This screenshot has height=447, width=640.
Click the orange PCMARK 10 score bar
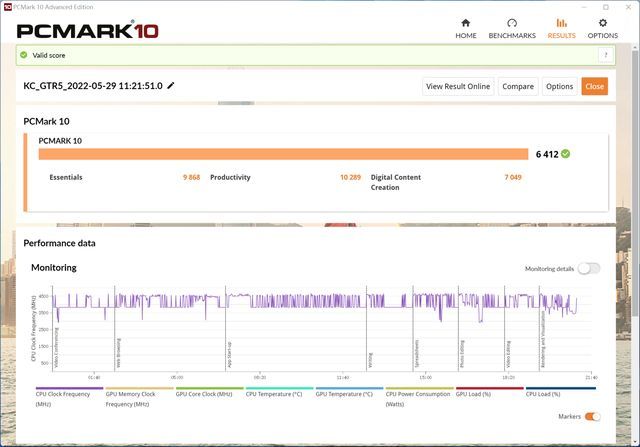(x=283, y=154)
